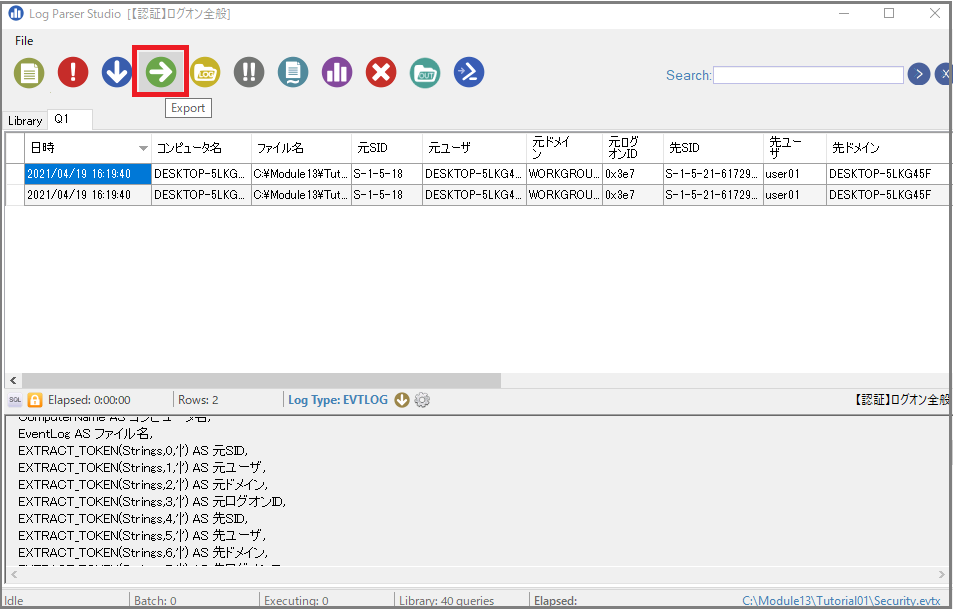Select the highlighted 2021/04/19 16:19:40 cell
Screen dimensions: 953x609
click(88, 174)
